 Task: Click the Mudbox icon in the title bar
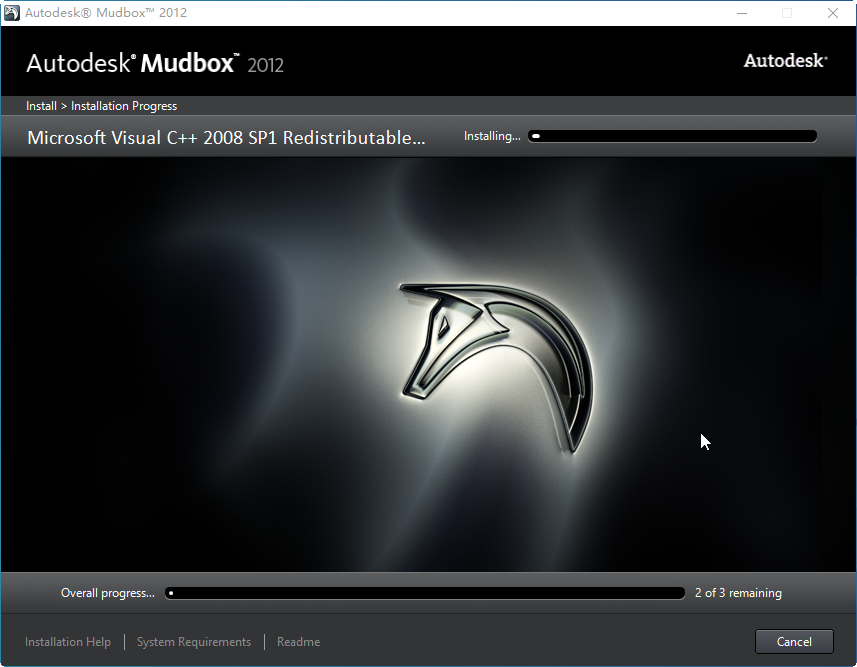tap(11, 13)
